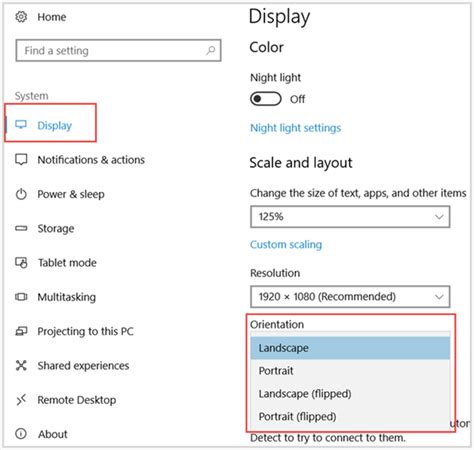Click the magnifier icon in search box
474x450 pixels.
(211, 51)
